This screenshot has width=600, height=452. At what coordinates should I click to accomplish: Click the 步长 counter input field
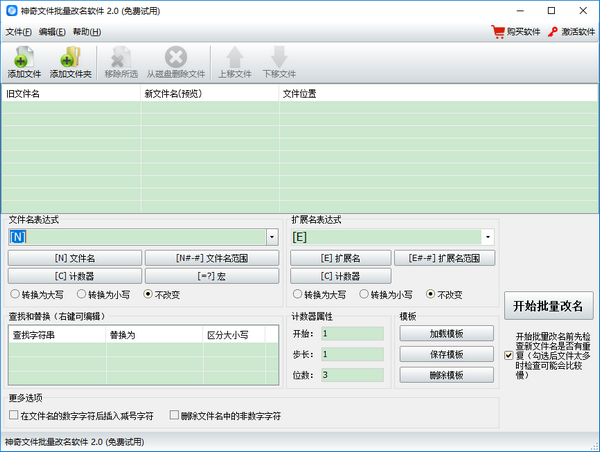click(x=352, y=354)
